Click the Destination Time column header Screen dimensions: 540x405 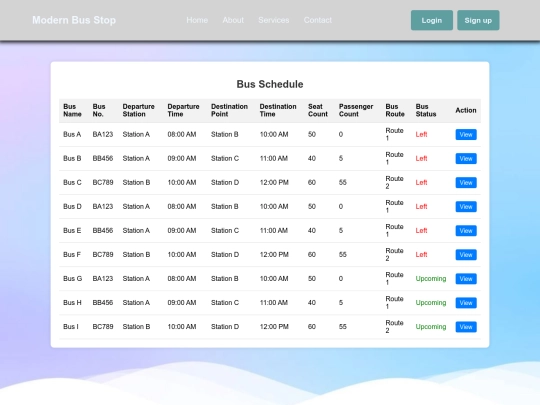click(278, 110)
